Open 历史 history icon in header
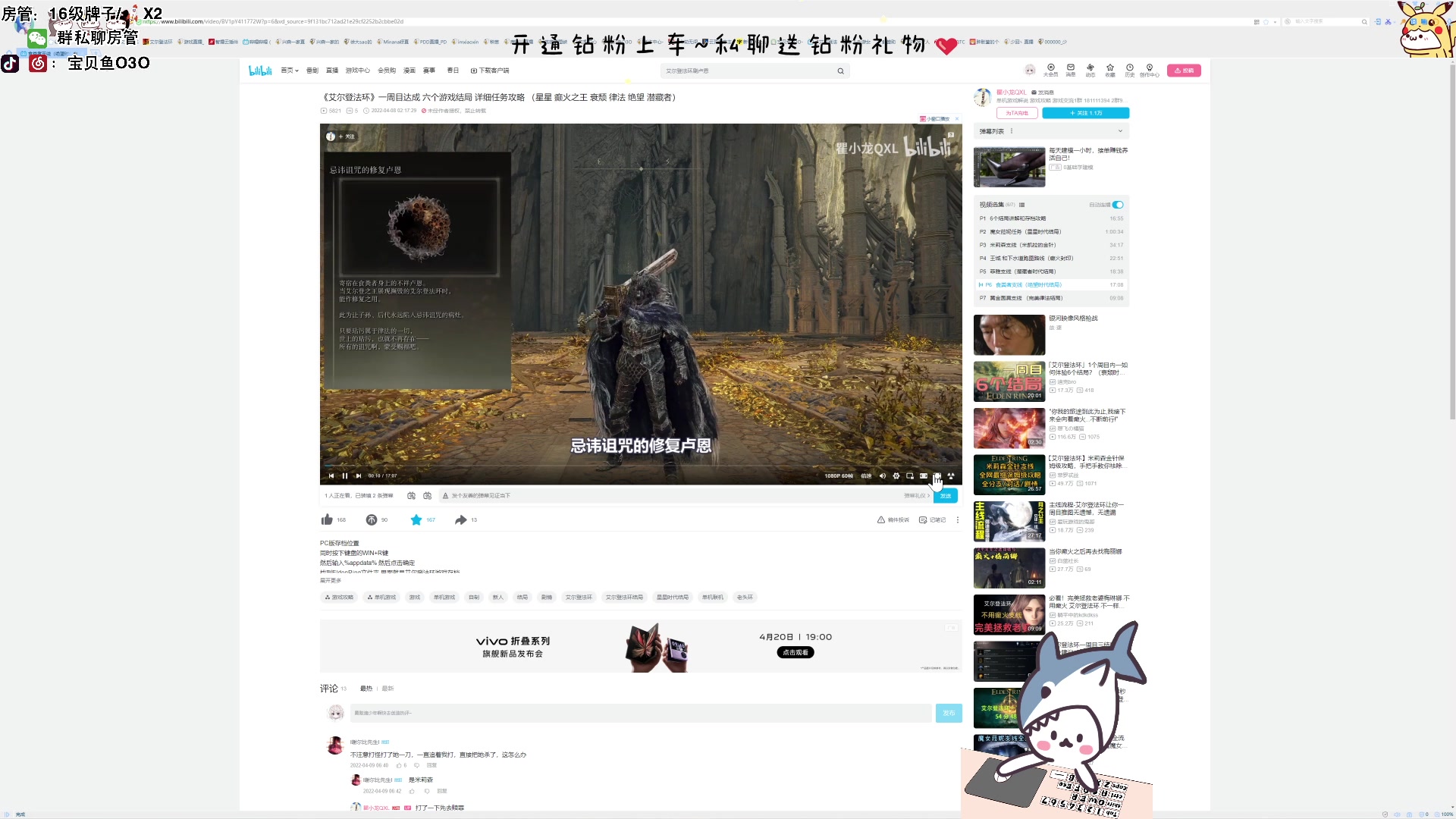Screen dimensions: 1456x819 1130,70
